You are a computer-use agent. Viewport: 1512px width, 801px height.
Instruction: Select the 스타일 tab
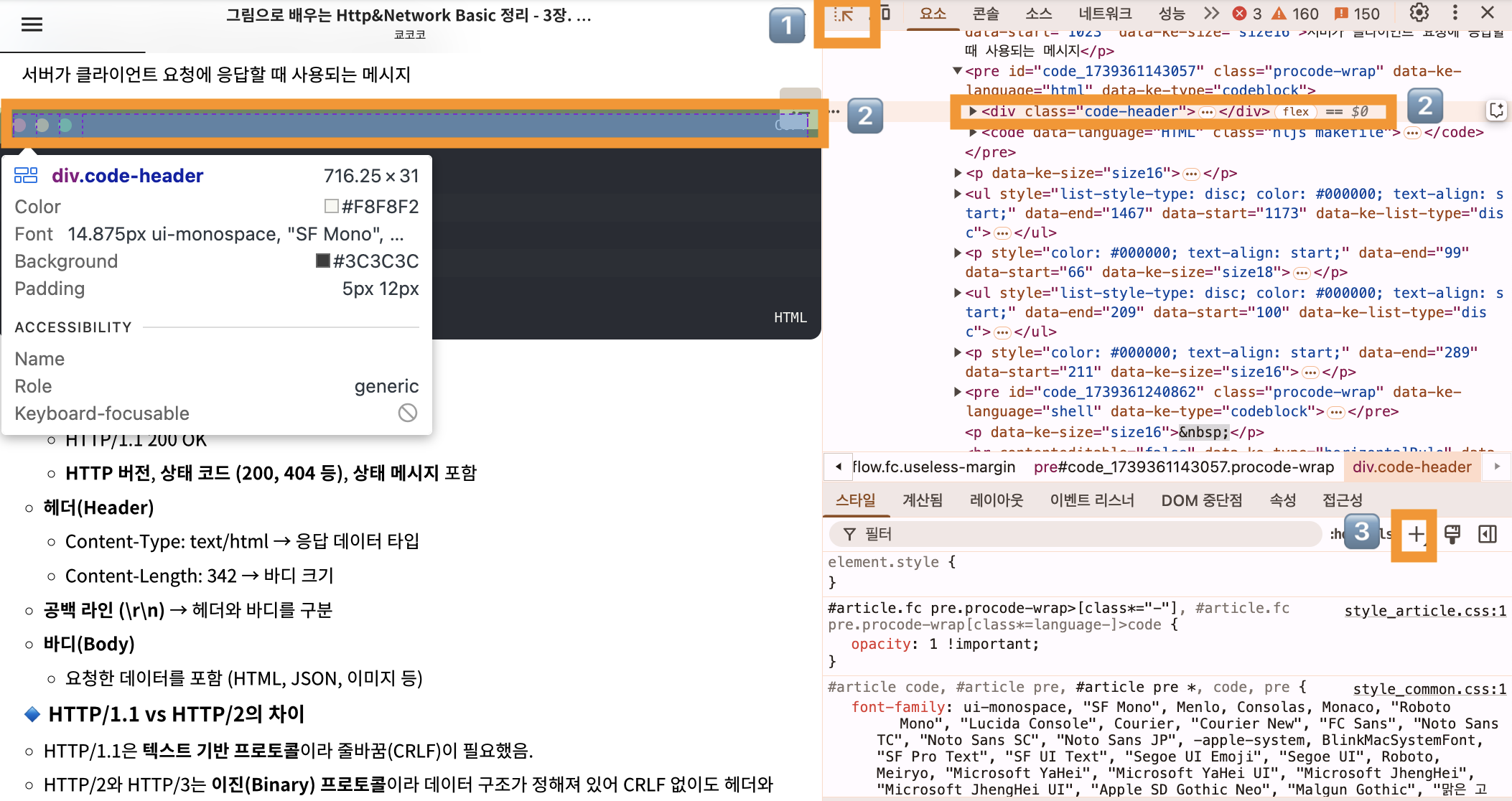click(856, 500)
